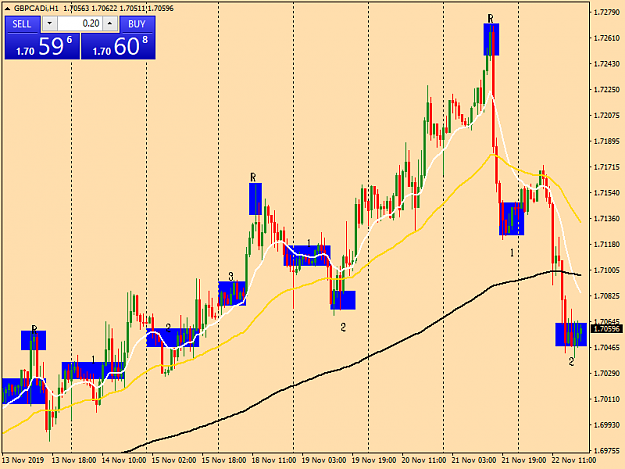Decrease lot volume with down arrow
This screenshot has width=625, height=469.
[x=49, y=24]
